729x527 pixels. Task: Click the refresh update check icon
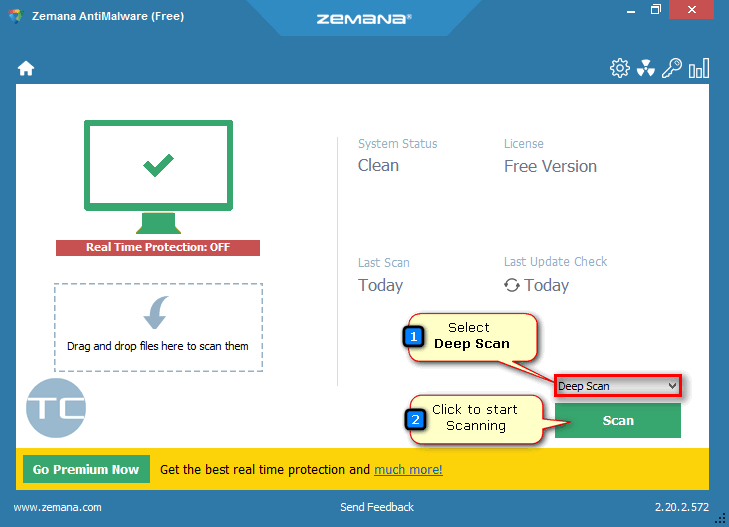[512, 285]
